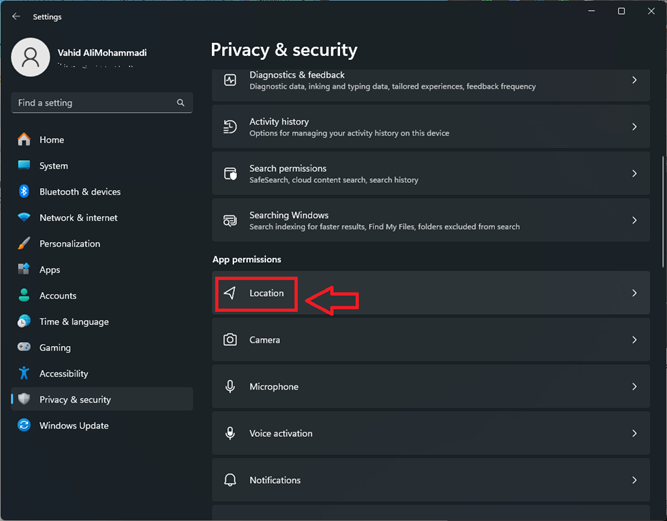Click the 'App permissions' section heading
Viewport: 667px width, 521px height.
pyautogui.click(x=247, y=259)
